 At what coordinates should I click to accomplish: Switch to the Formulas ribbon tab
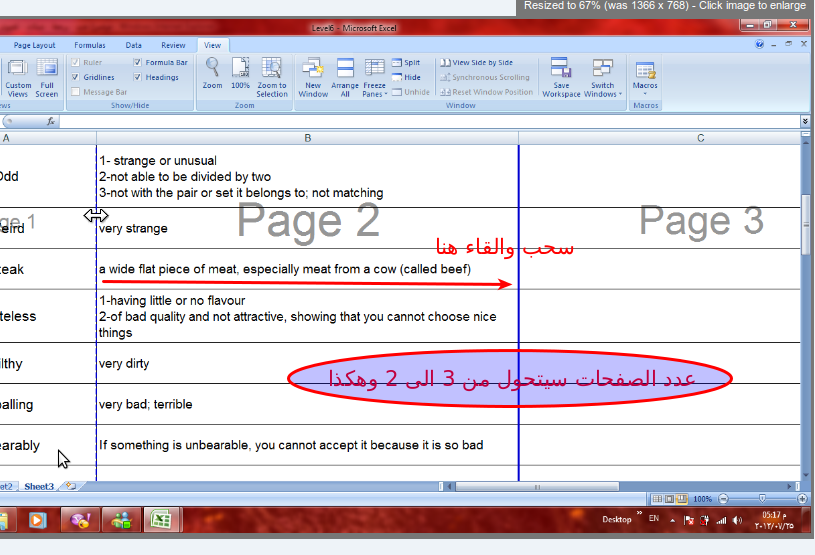89,45
